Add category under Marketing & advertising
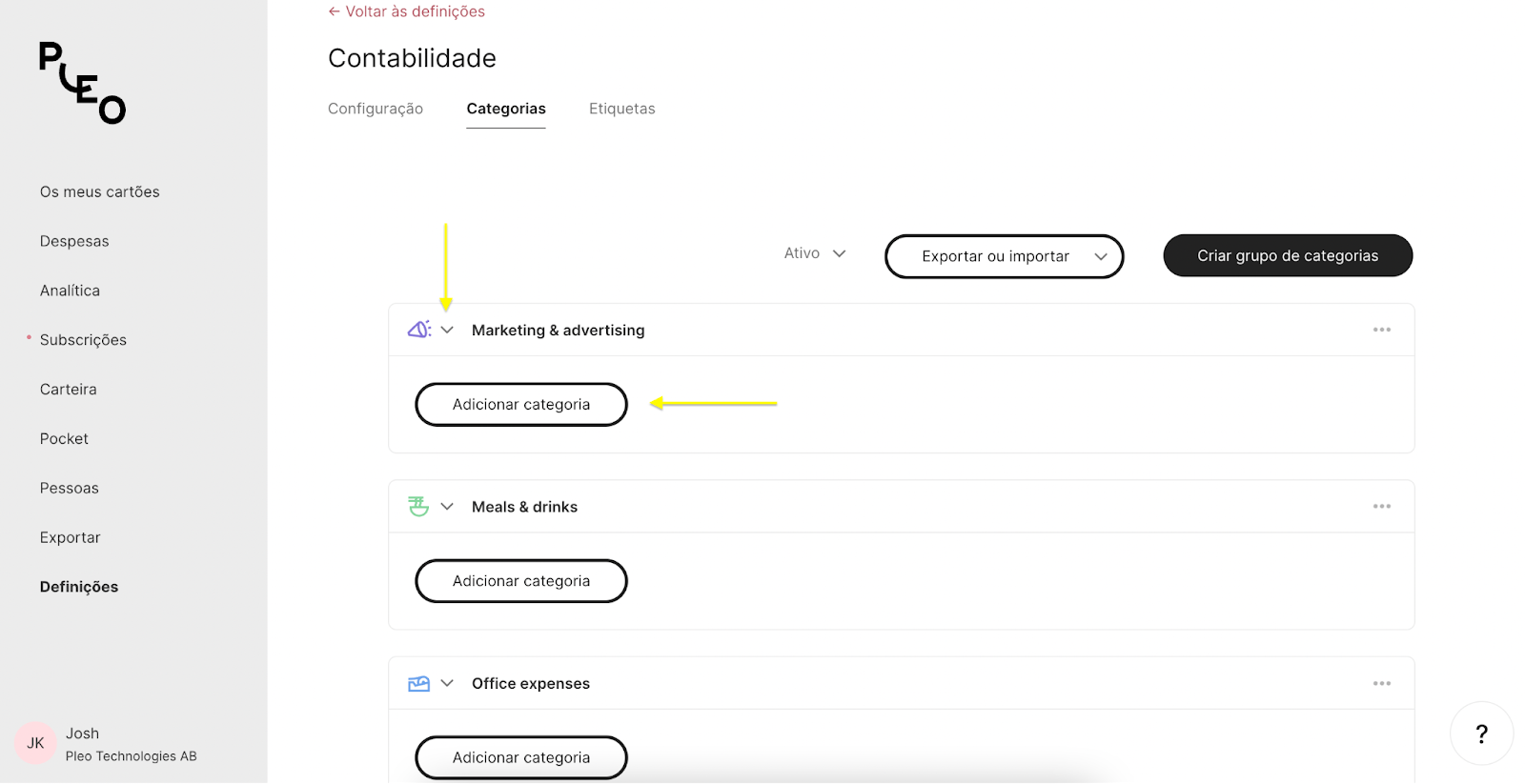This screenshot has height=784, width=1525. pos(521,405)
